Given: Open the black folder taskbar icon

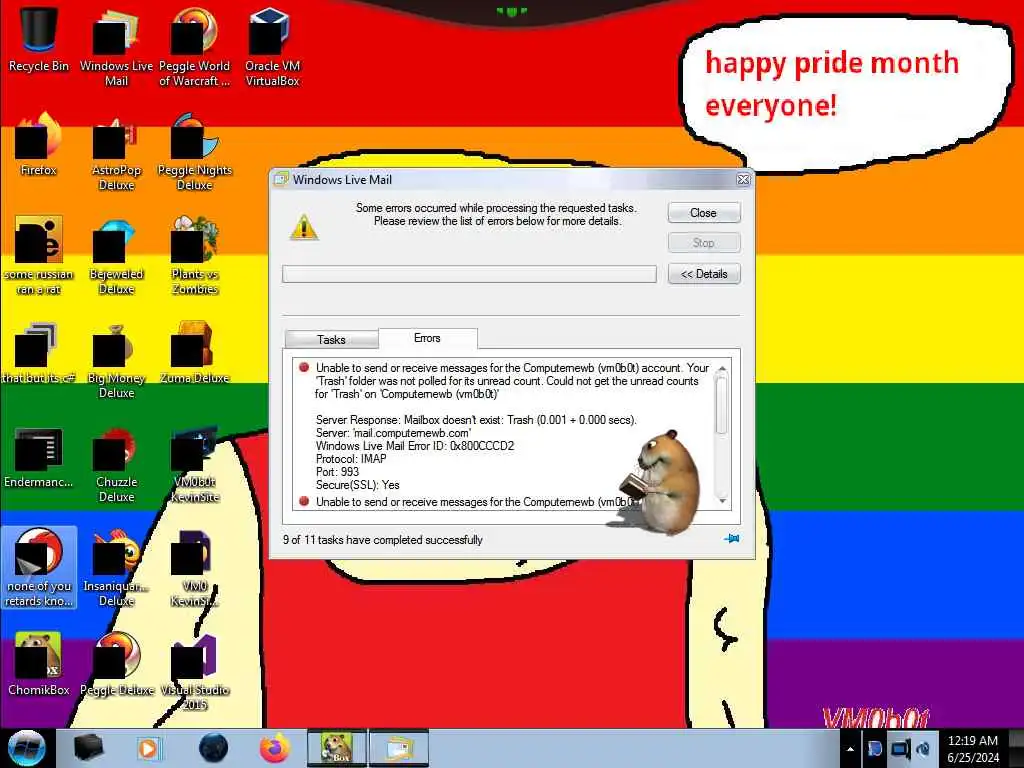Looking at the screenshot, I should click(88, 748).
